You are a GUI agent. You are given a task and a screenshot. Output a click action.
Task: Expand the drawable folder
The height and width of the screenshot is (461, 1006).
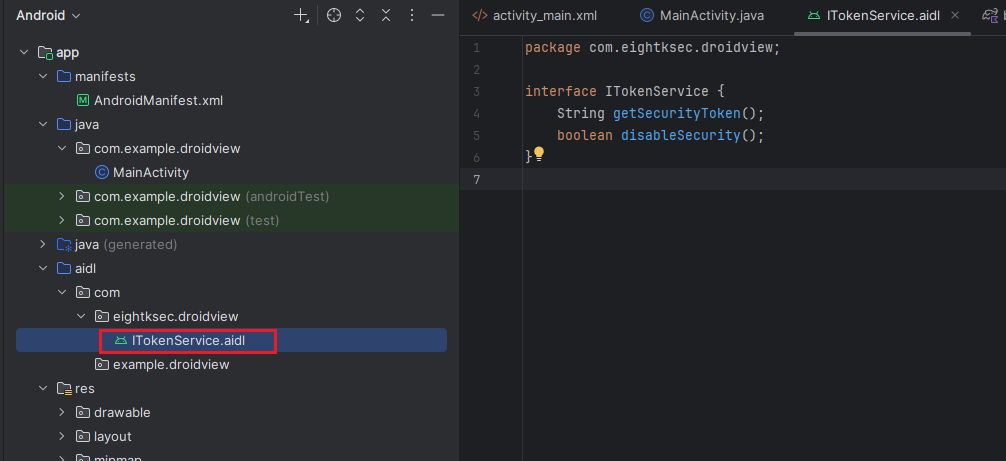coord(62,413)
